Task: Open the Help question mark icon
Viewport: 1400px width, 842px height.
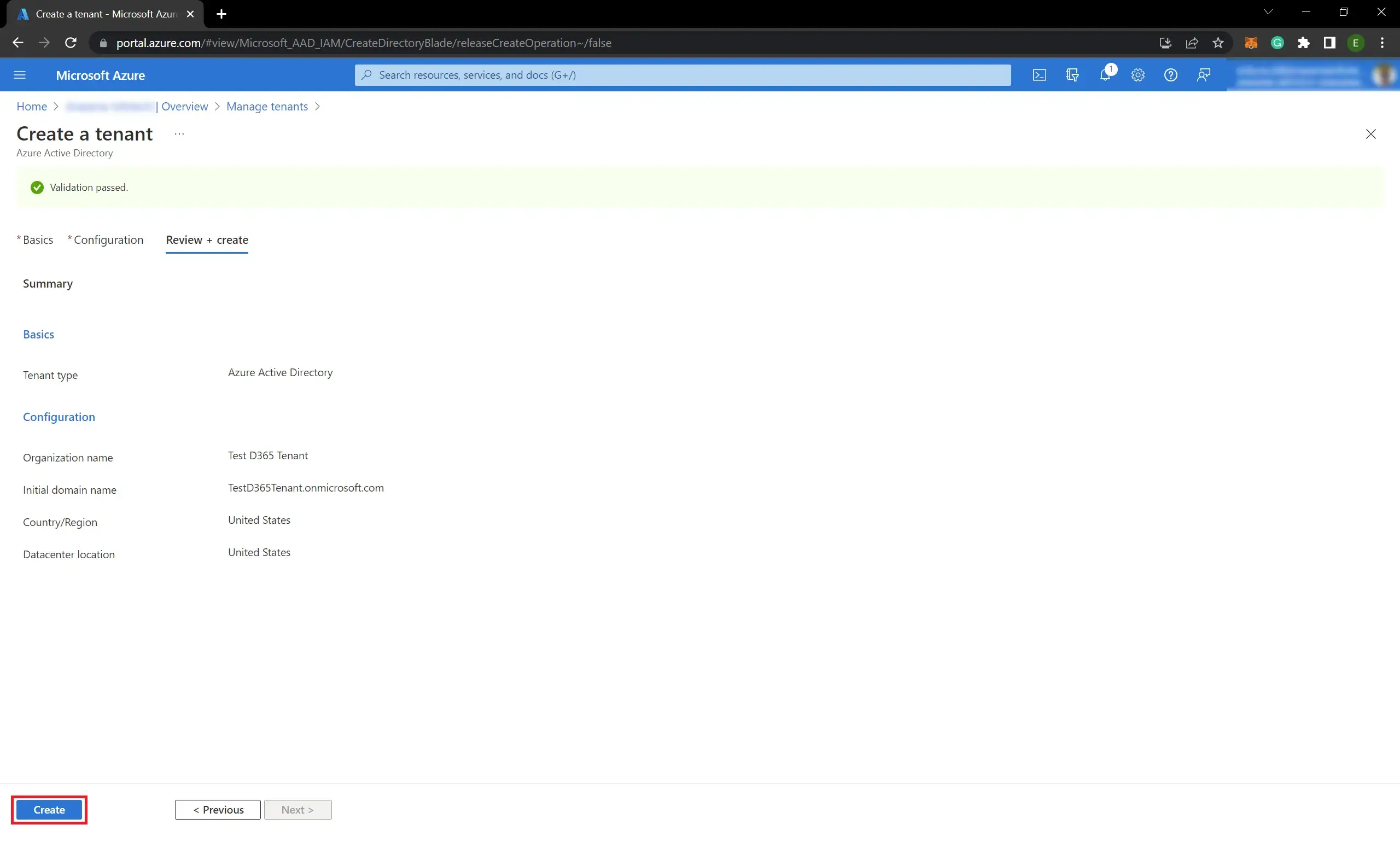Action: pos(1171,75)
